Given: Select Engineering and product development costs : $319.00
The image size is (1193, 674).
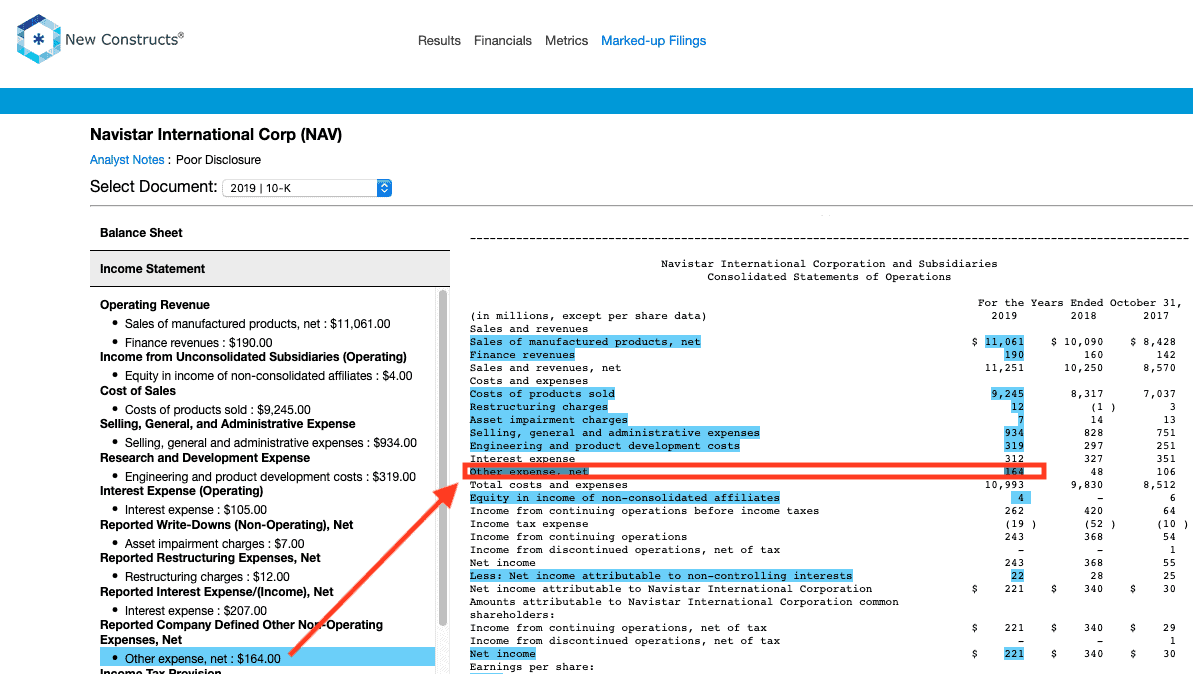Looking at the screenshot, I should point(270,477).
